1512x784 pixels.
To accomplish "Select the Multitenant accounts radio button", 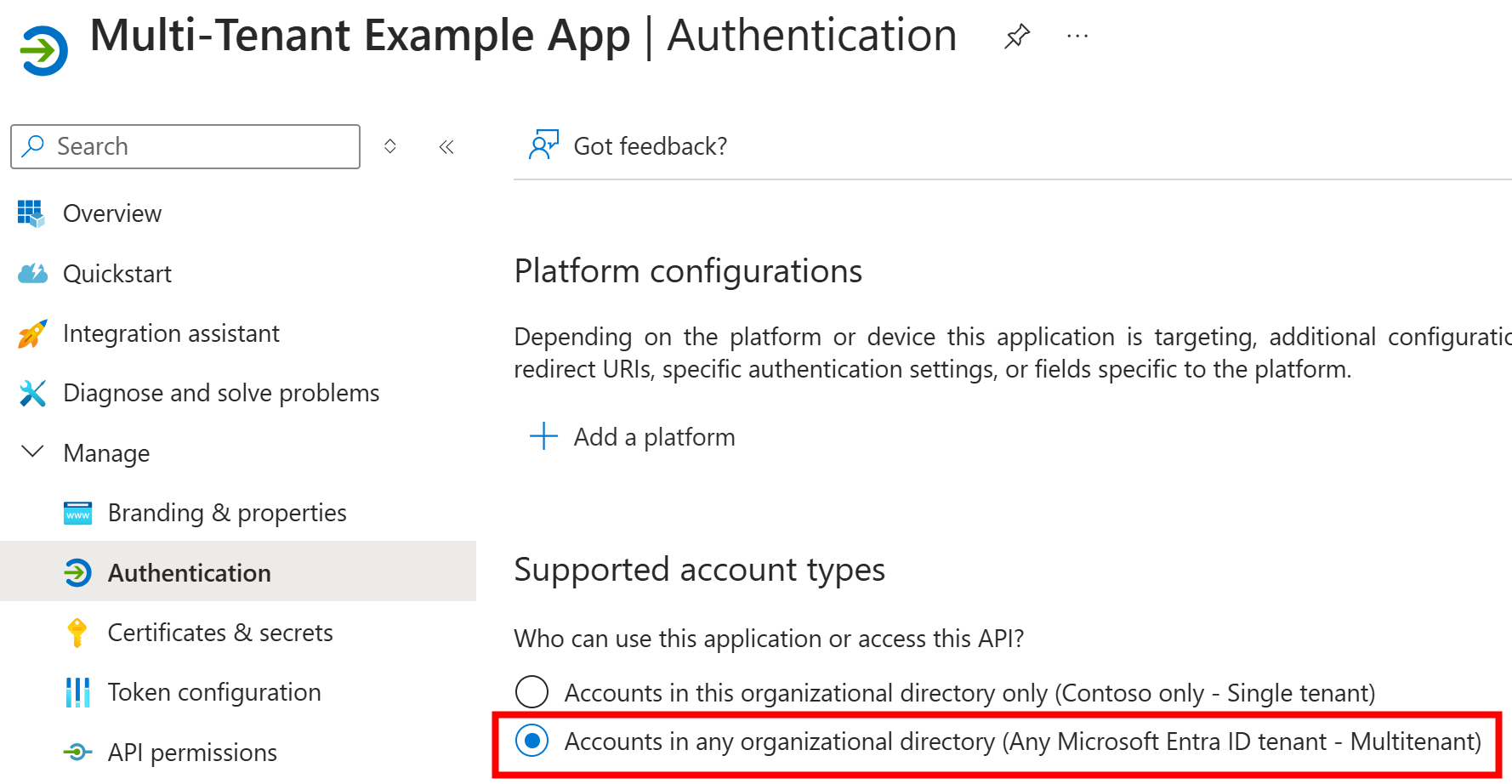I will [x=532, y=741].
